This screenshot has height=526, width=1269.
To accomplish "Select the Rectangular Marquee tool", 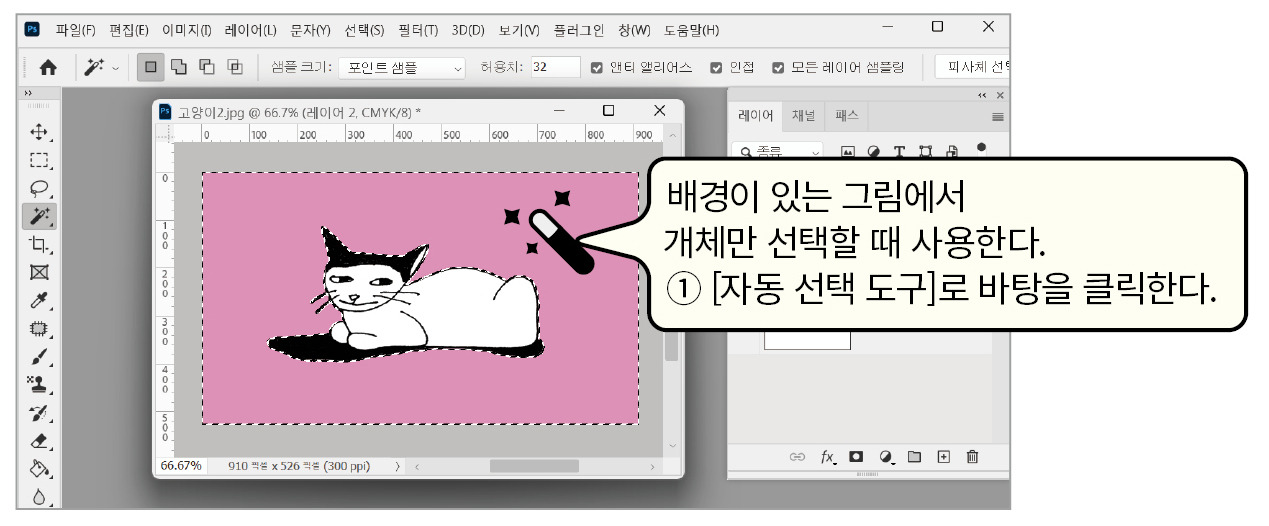I will pyautogui.click(x=40, y=160).
